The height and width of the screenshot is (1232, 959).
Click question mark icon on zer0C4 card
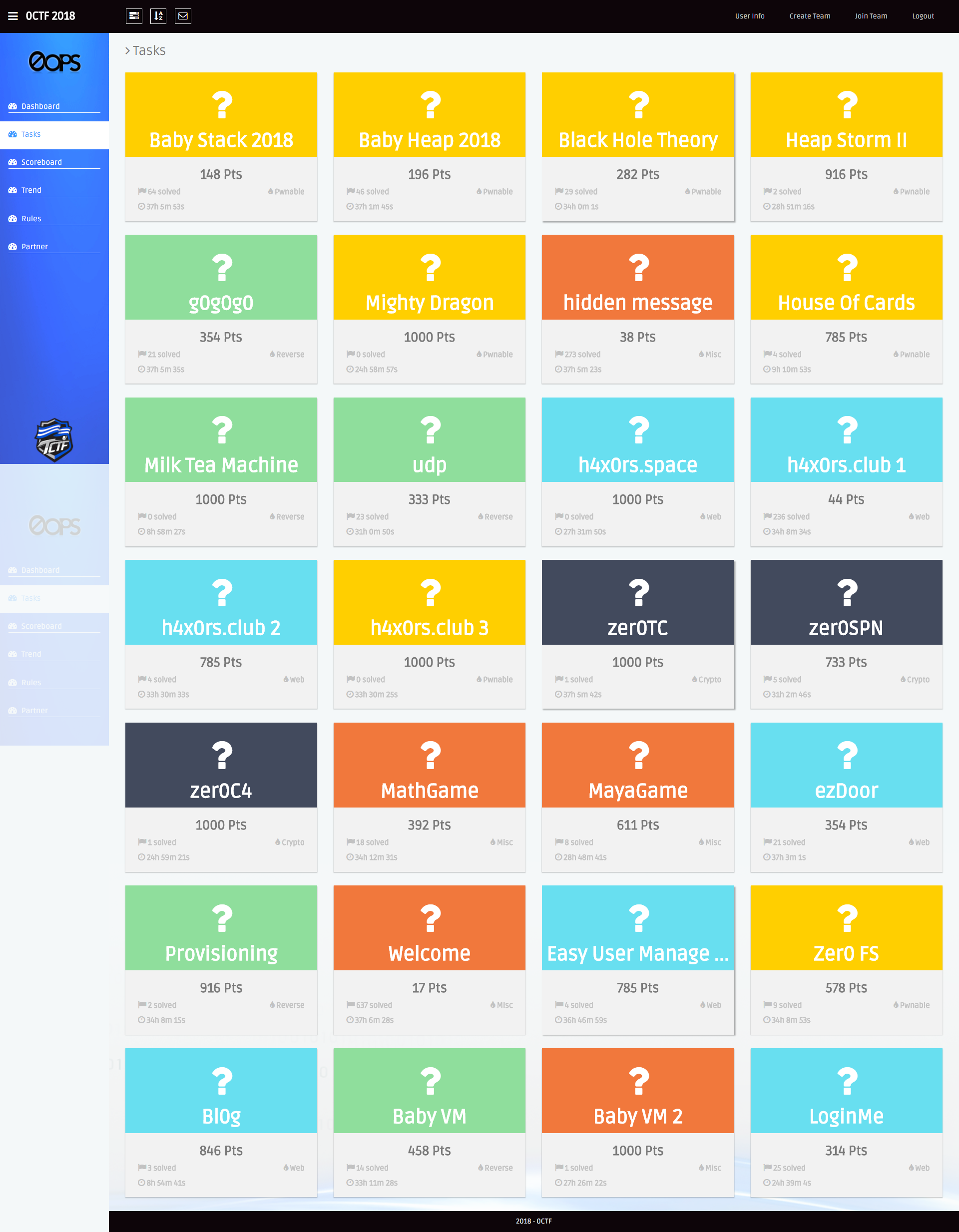coord(221,756)
